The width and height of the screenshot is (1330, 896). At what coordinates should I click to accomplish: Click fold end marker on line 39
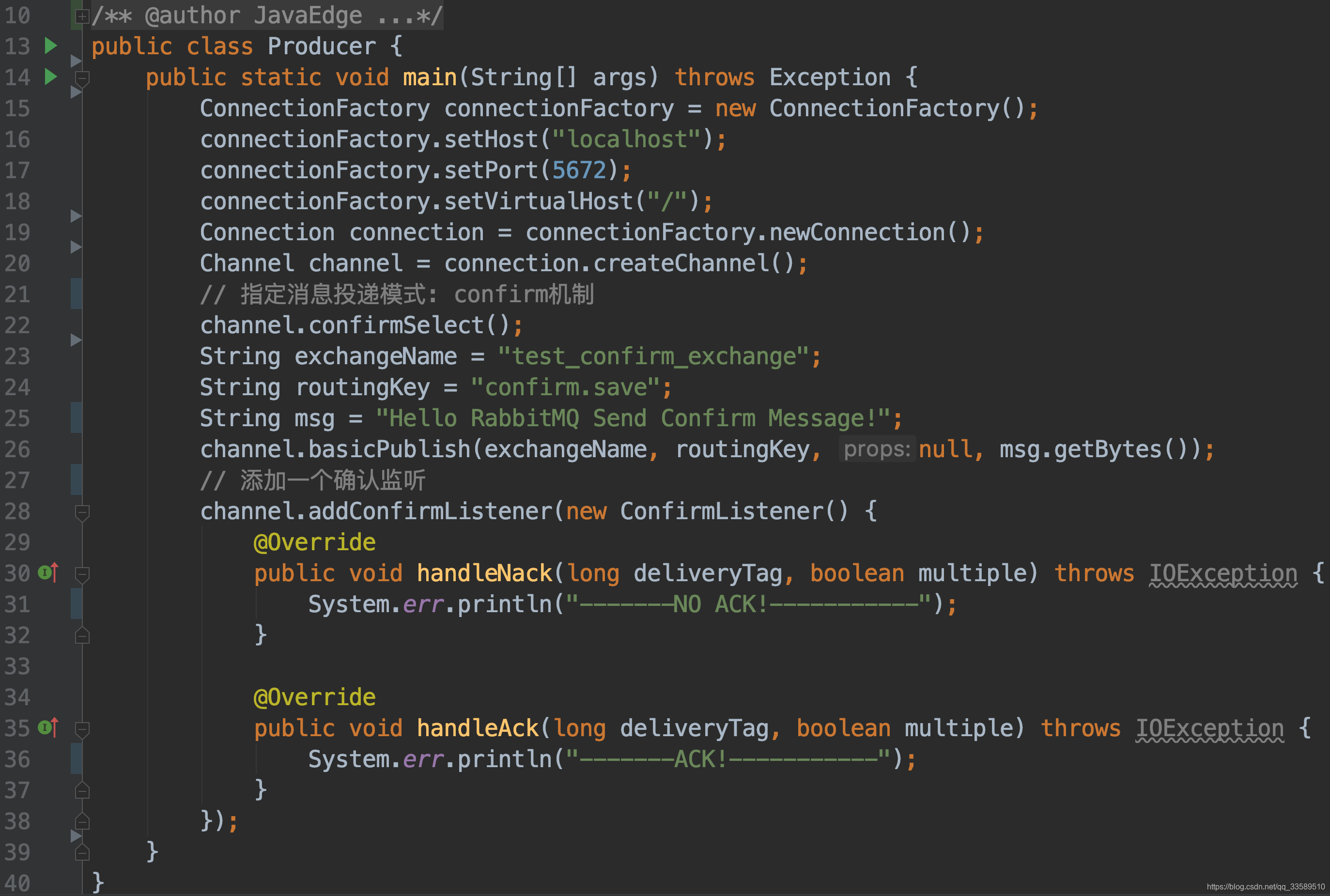pyautogui.click(x=82, y=852)
